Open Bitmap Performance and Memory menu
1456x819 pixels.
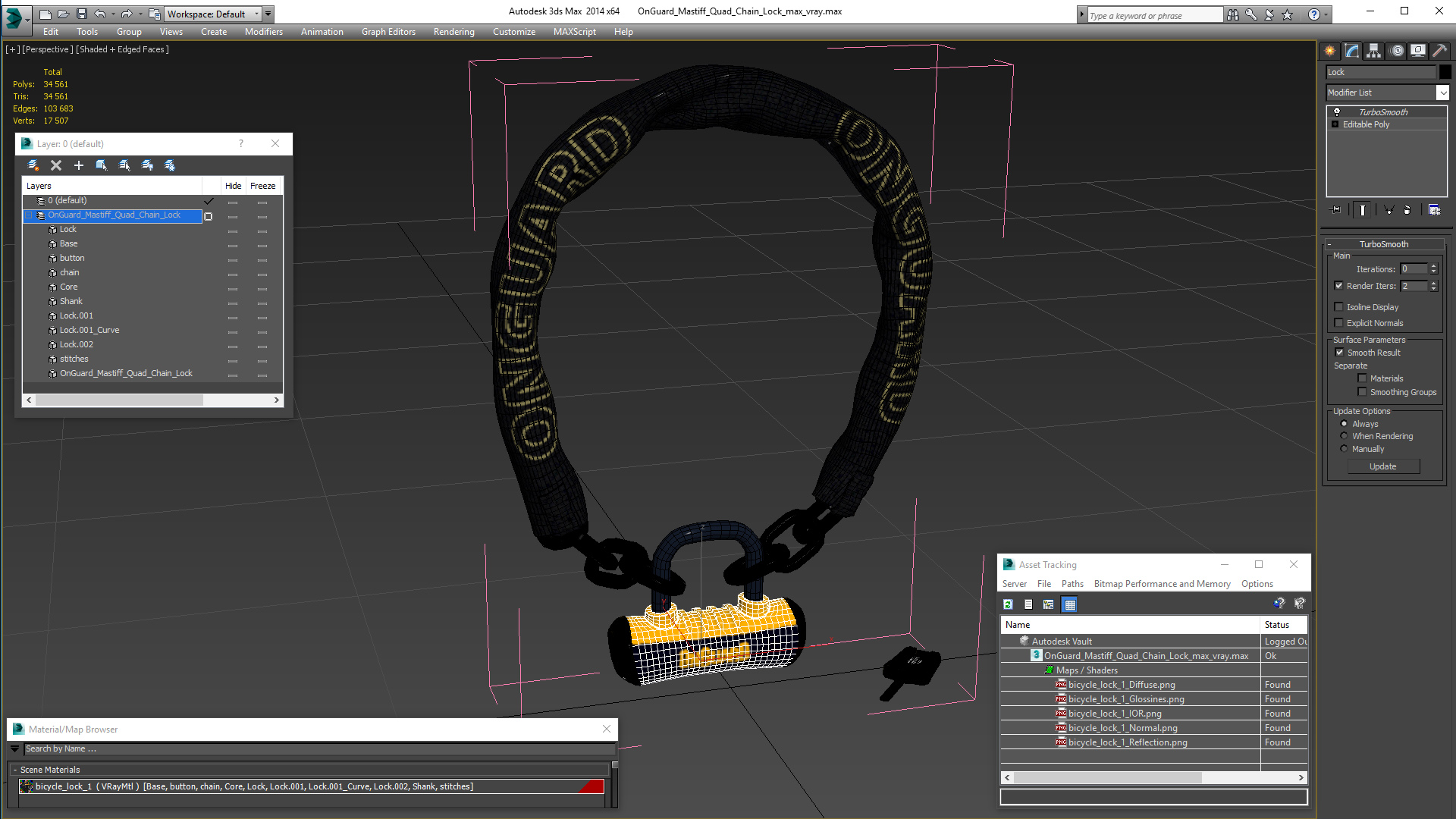click(x=1162, y=584)
